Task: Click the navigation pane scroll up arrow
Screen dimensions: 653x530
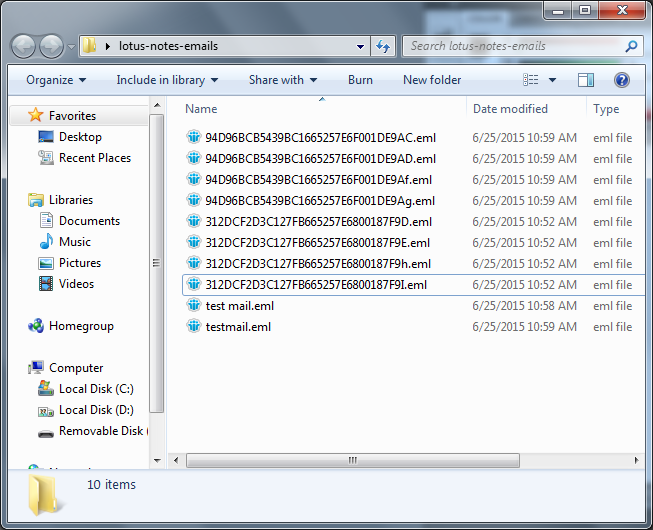Action: pos(157,105)
